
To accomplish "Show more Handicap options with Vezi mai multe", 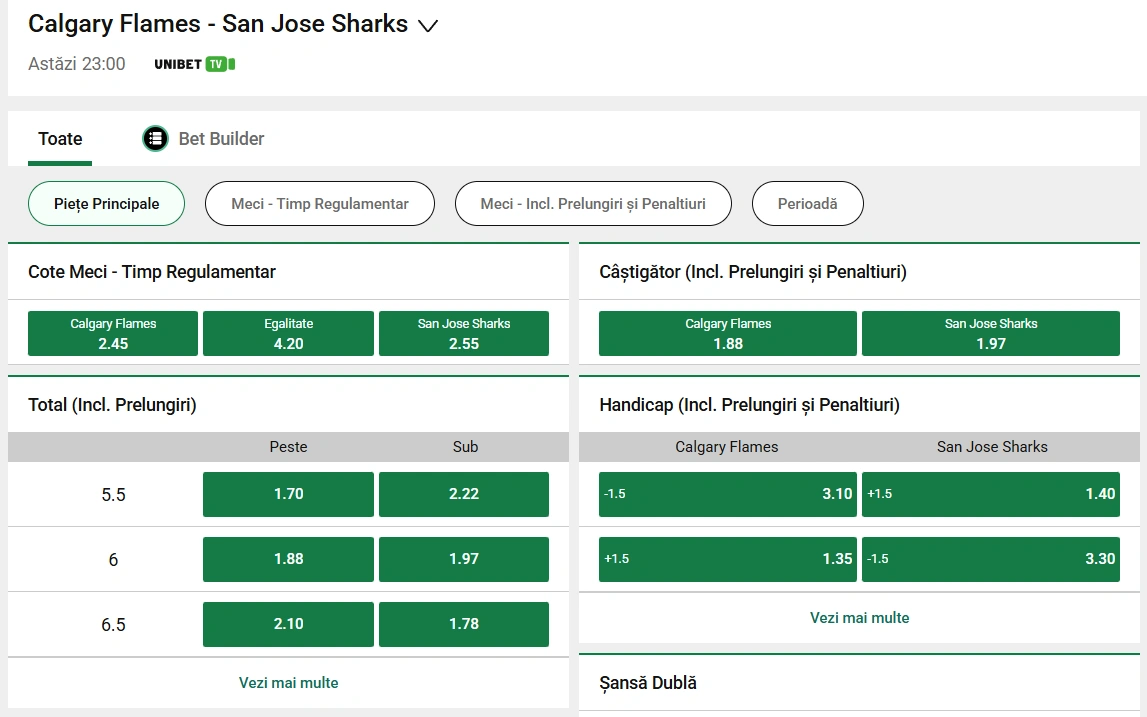I will 859,617.
